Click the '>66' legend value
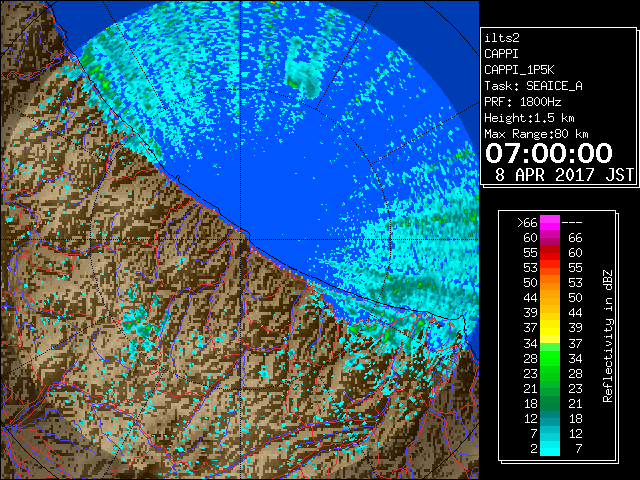Screen dimensions: 640x480 tap(527, 223)
